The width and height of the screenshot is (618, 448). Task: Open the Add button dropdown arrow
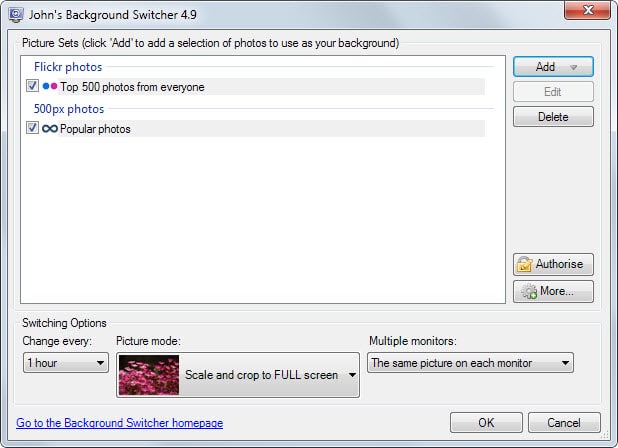point(574,67)
